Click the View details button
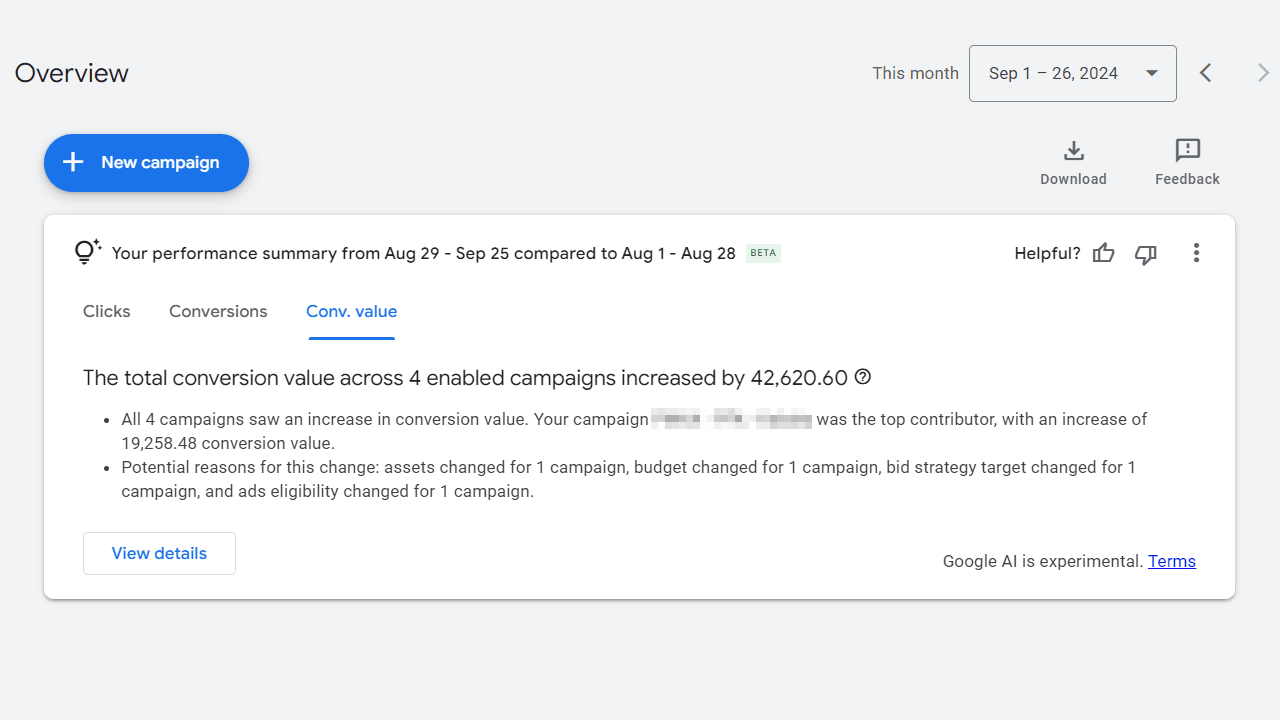Viewport: 1280px width, 720px height. 158,553
